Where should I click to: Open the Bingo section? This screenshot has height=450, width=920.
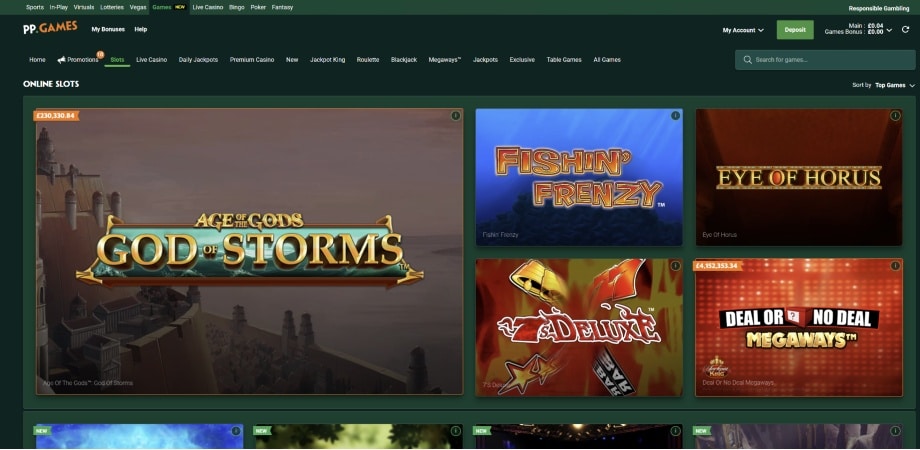pos(236,8)
